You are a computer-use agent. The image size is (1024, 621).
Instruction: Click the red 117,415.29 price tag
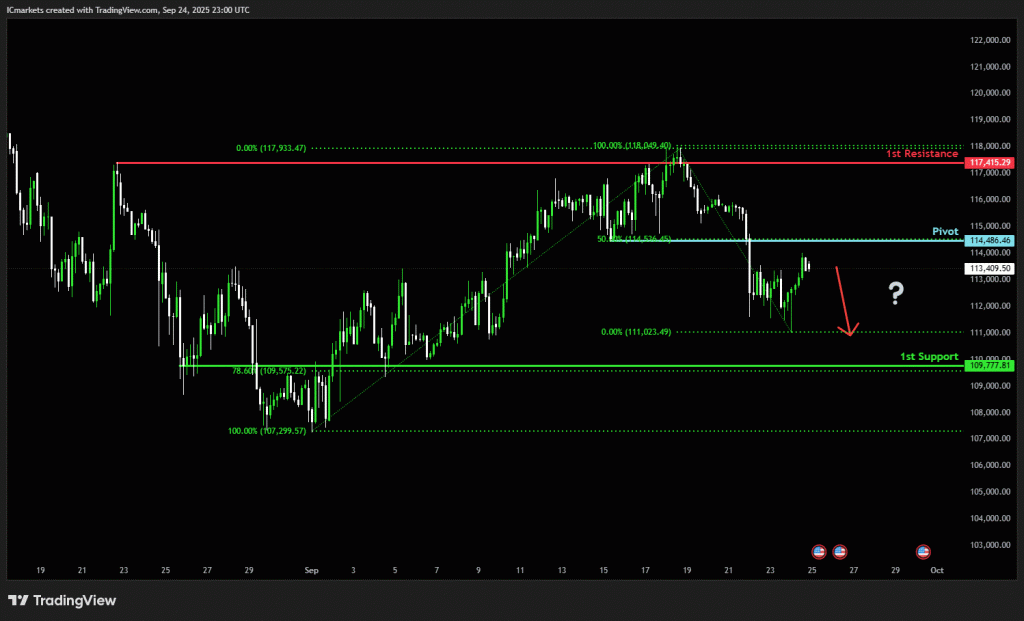pos(990,163)
